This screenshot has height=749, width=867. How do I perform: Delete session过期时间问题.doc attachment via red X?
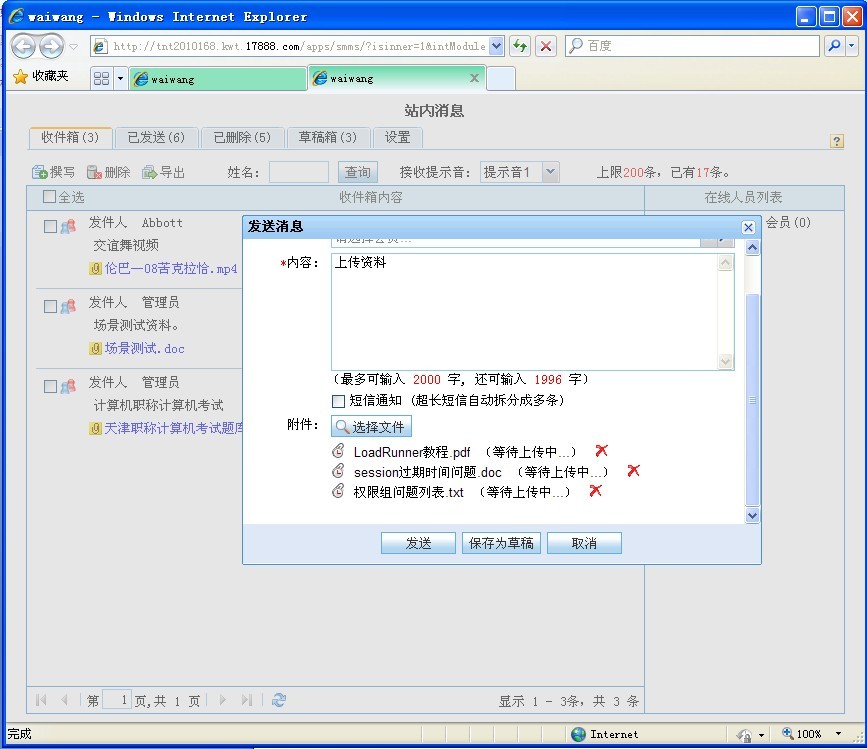pyautogui.click(x=633, y=471)
